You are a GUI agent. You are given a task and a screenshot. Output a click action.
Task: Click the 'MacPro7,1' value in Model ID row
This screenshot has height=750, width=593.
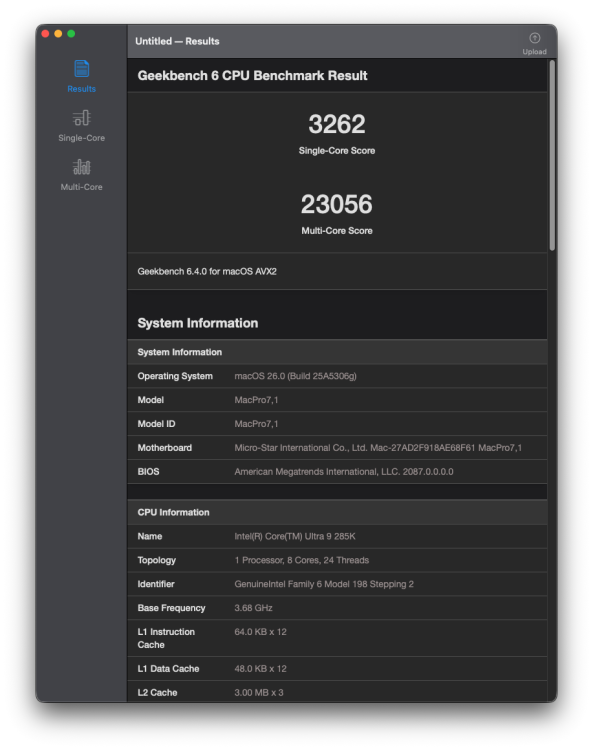(256, 424)
